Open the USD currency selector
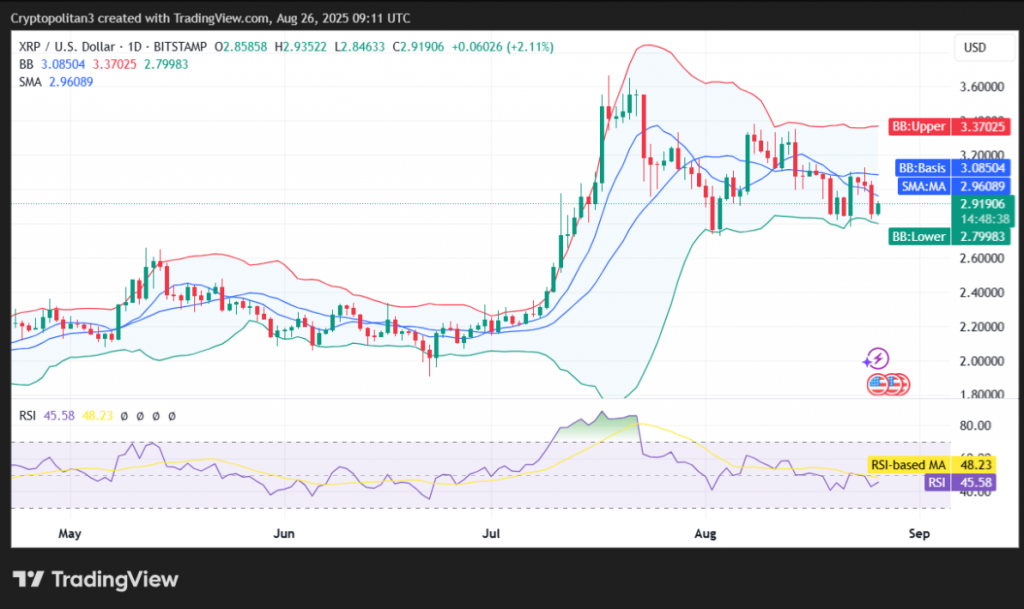 (x=974, y=47)
